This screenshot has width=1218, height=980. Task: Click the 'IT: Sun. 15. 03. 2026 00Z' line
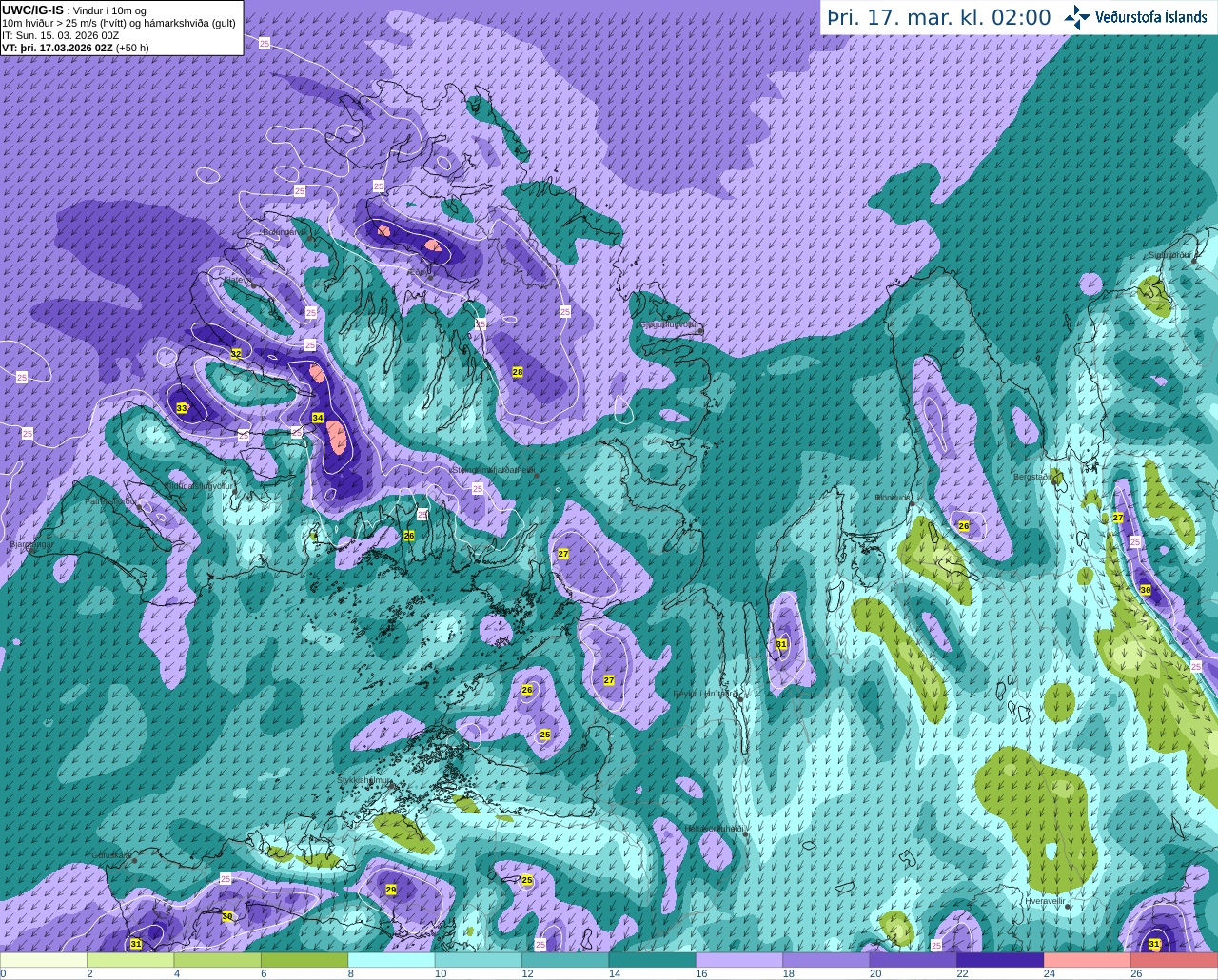[60, 35]
